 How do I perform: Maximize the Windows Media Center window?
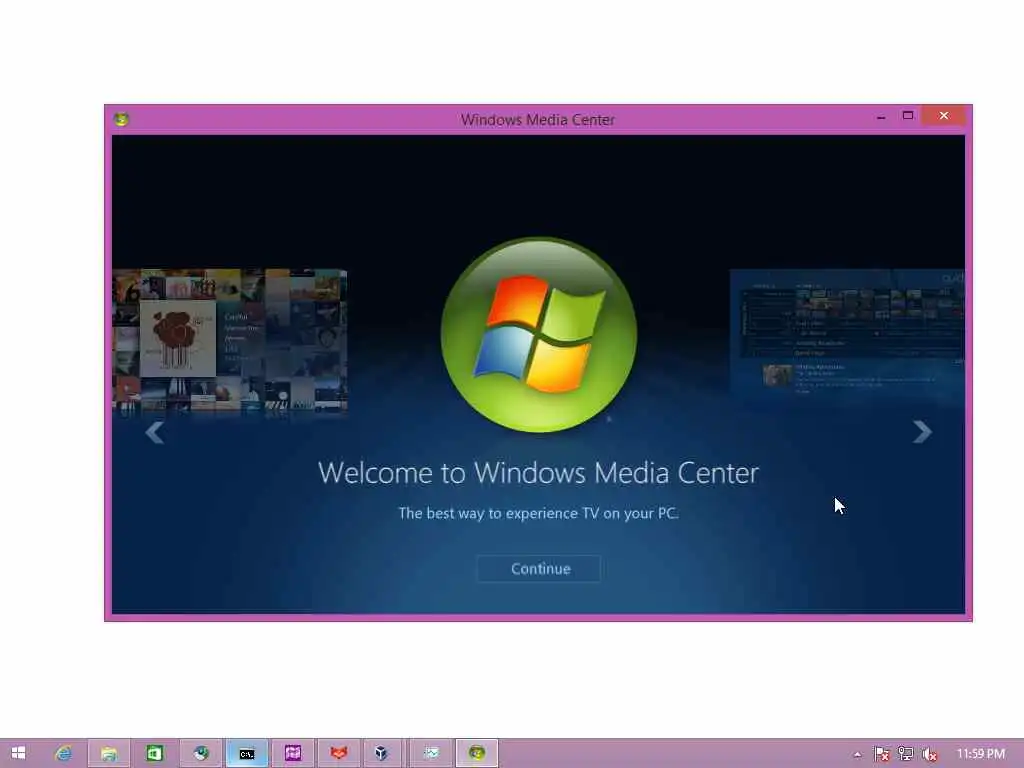click(908, 116)
